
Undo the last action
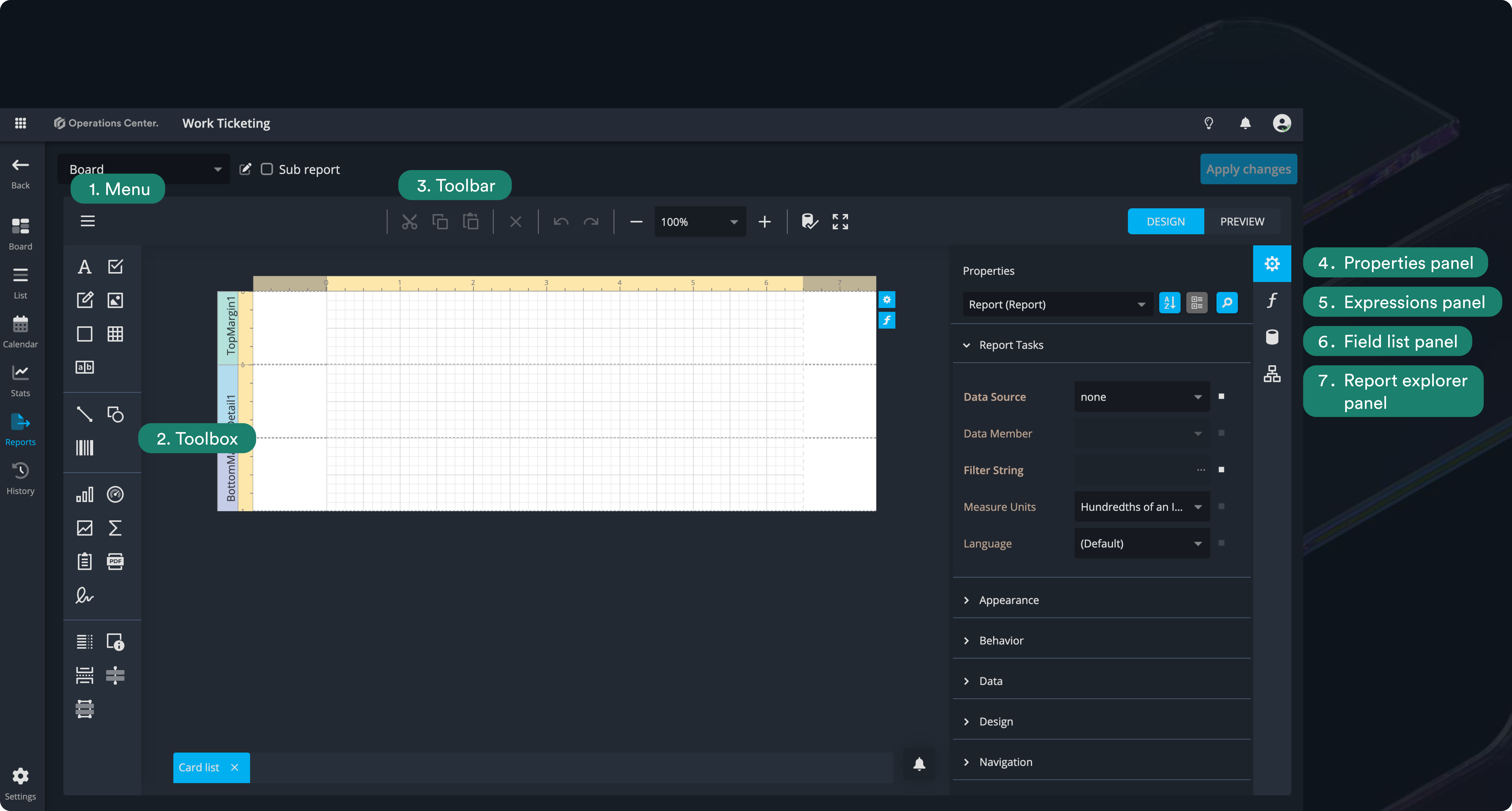click(561, 222)
